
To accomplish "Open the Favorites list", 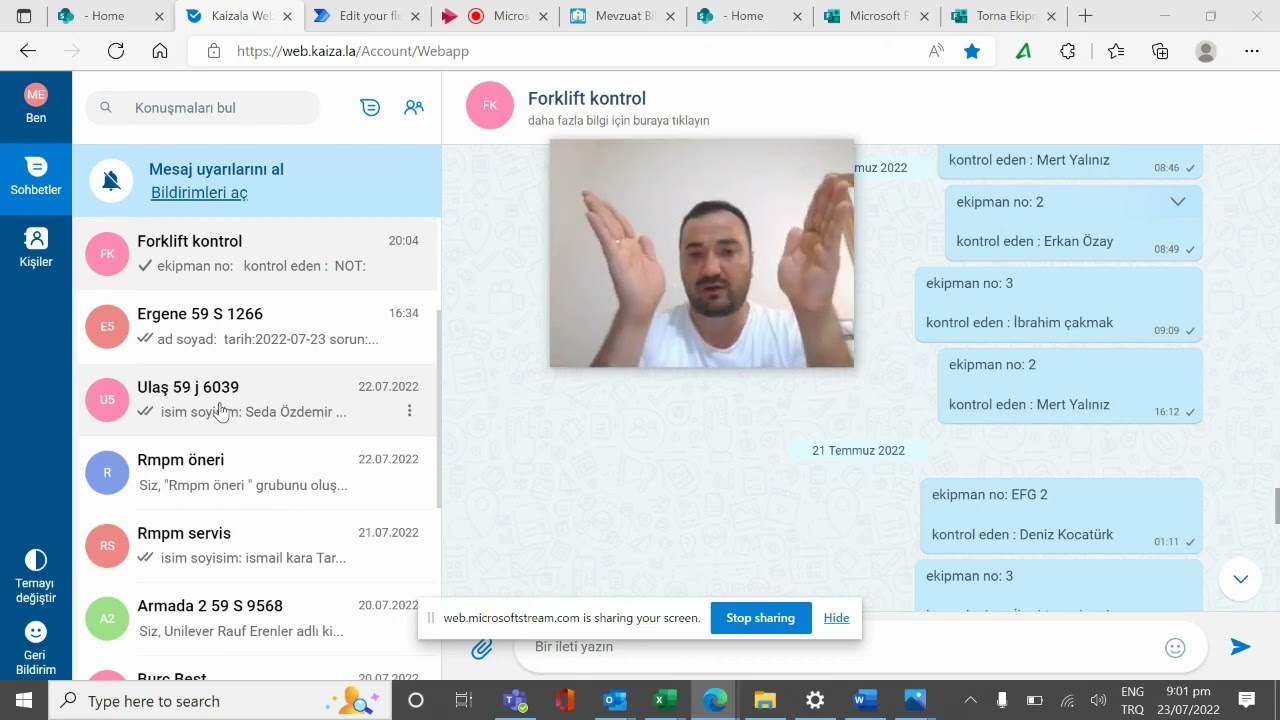I will click(1115, 51).
